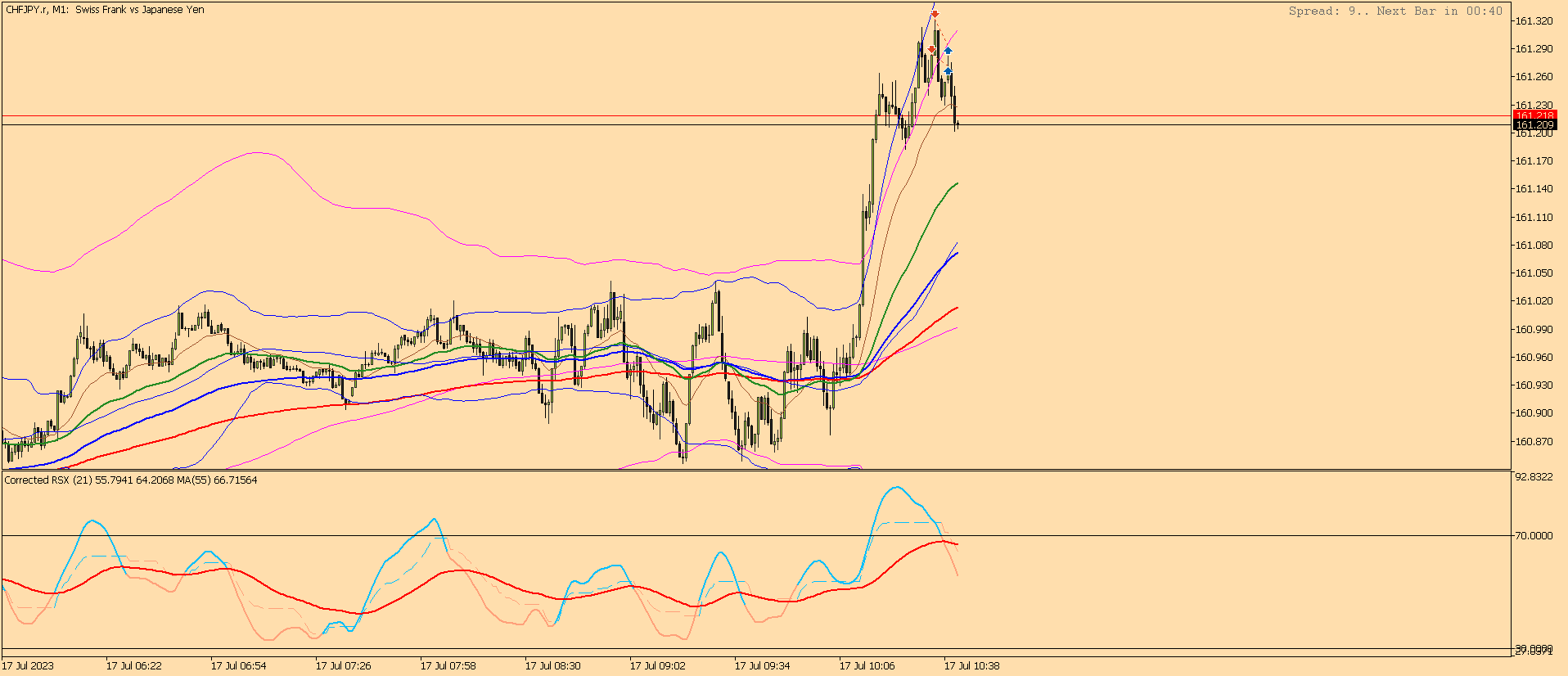1568x676 pixels.
Task: Click the lower blue up-arrow trade marker
Action: pyautogui.click(x=948, y=71)
